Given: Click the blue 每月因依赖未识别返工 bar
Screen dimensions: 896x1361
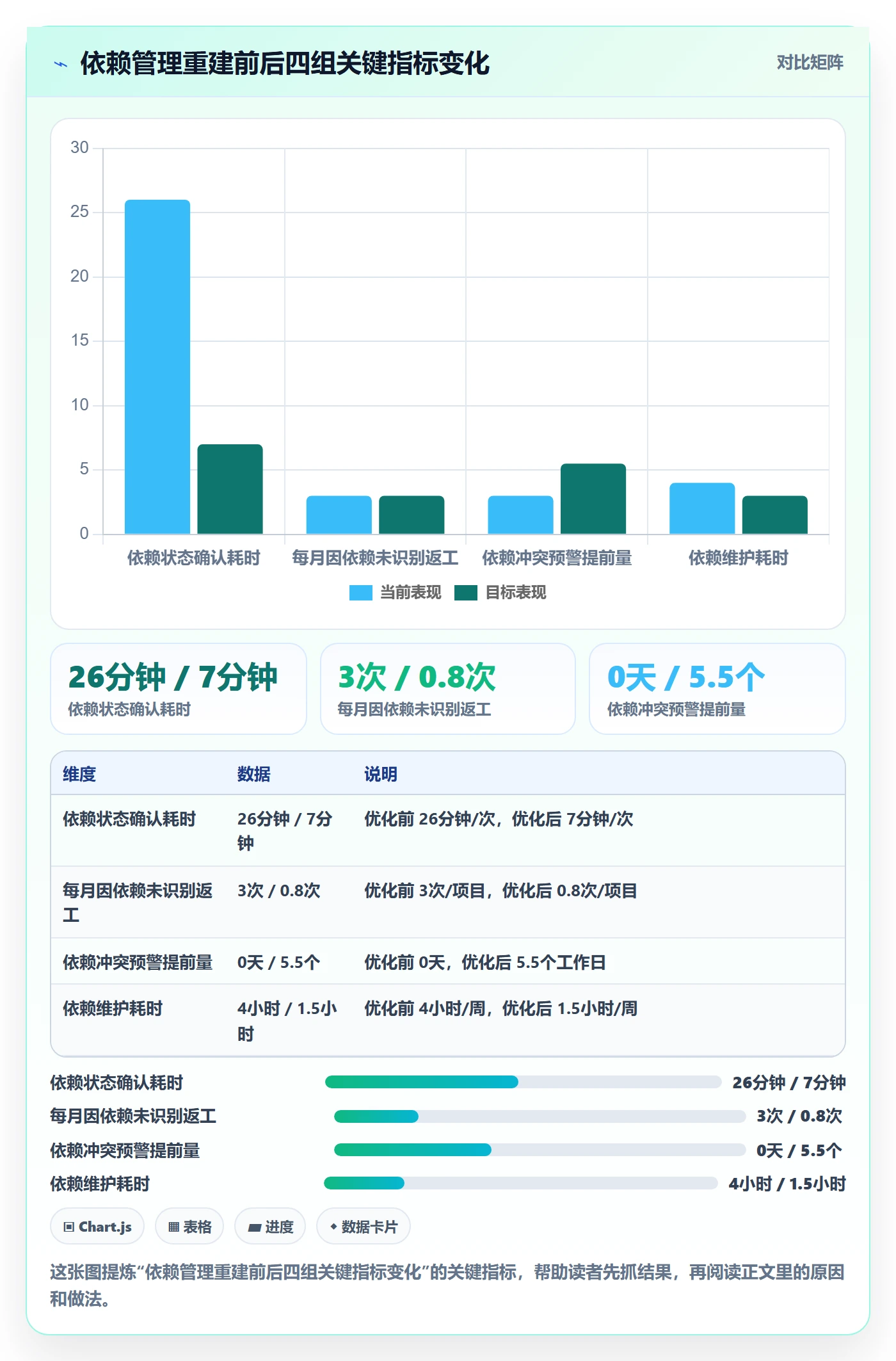Looking at the screenshot, I should (x=339, y=515).
